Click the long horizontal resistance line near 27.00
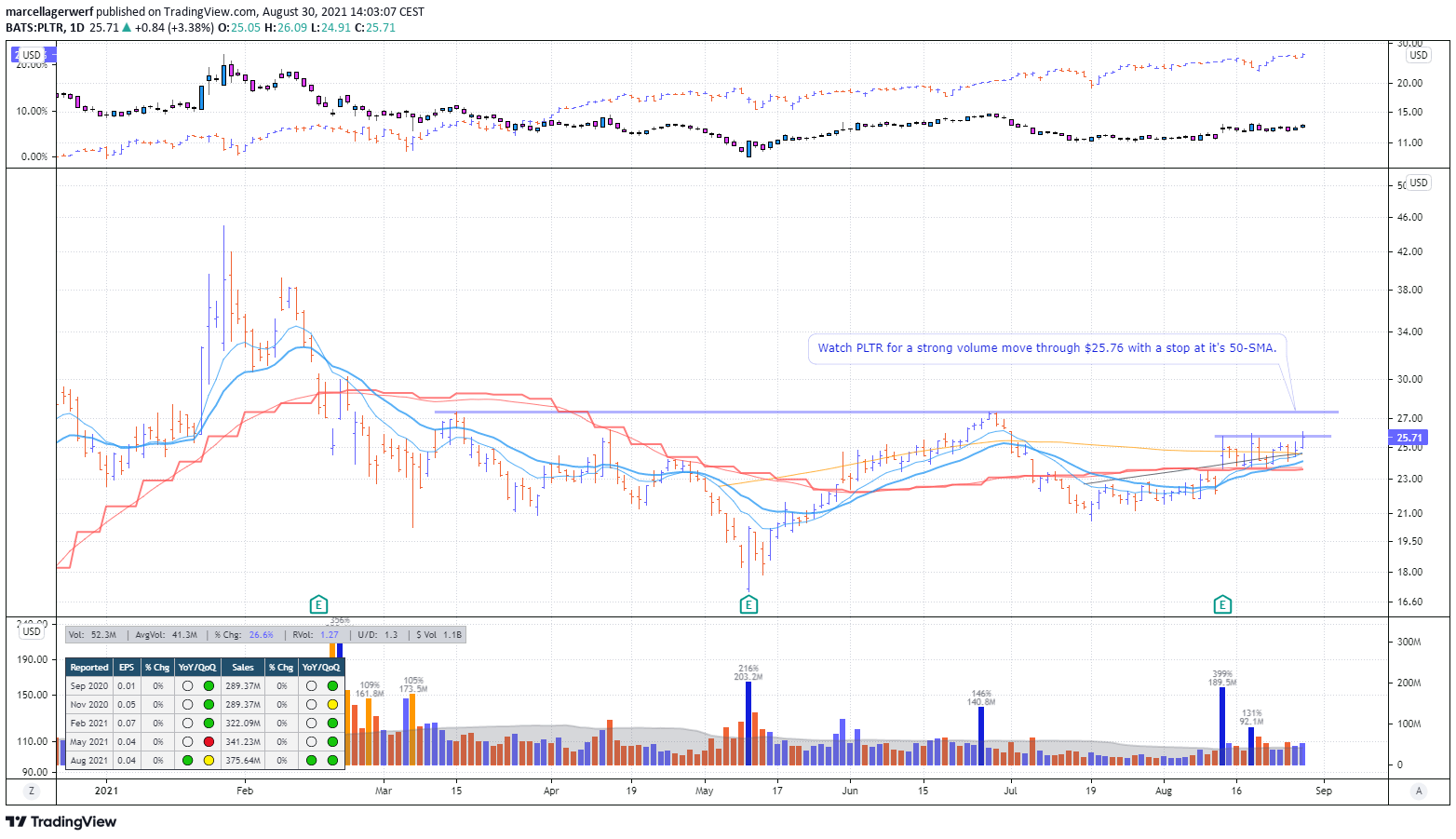The image size is (1456, 839). point(886,412)
